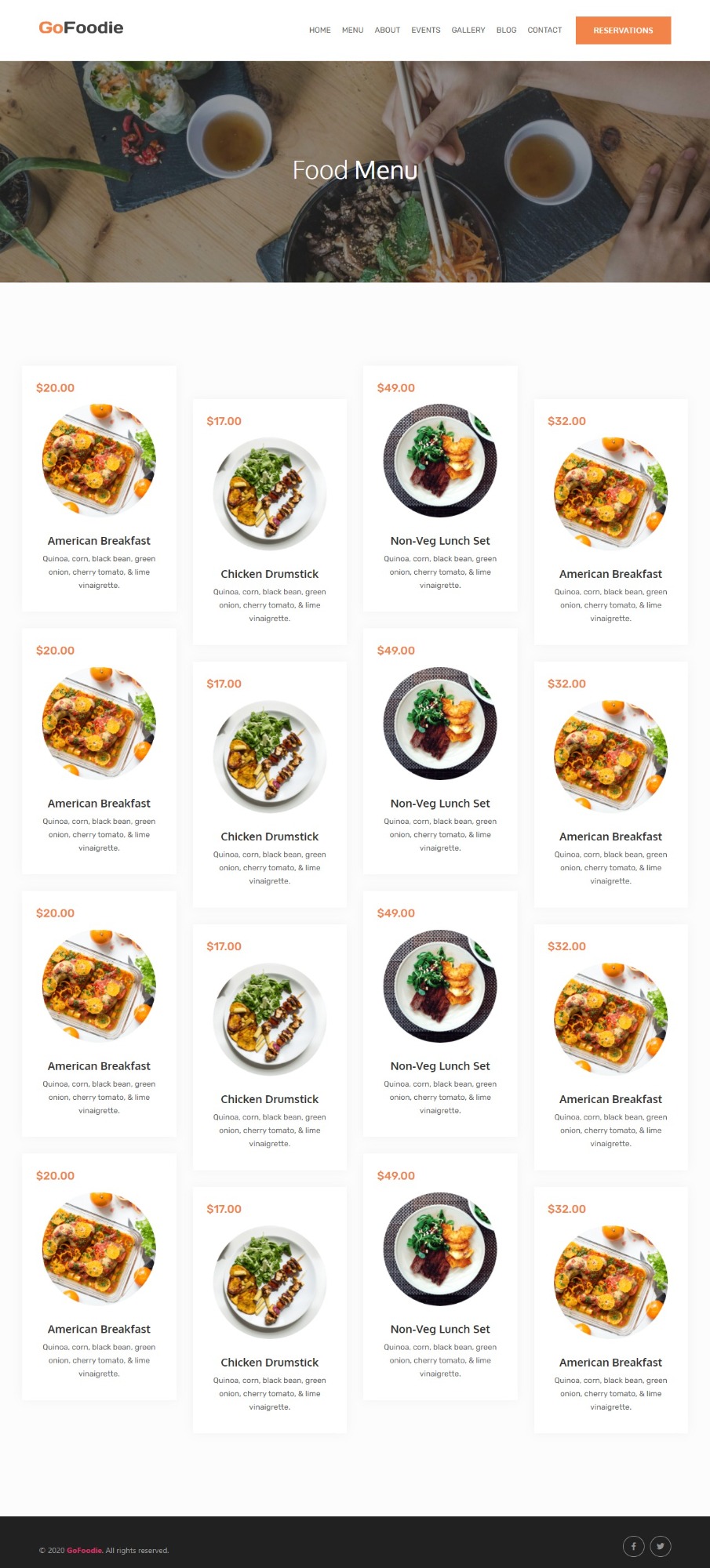Select the first $20.00 American Breakfast image
Screen dimensions: 710x1568
click(99, 460)
